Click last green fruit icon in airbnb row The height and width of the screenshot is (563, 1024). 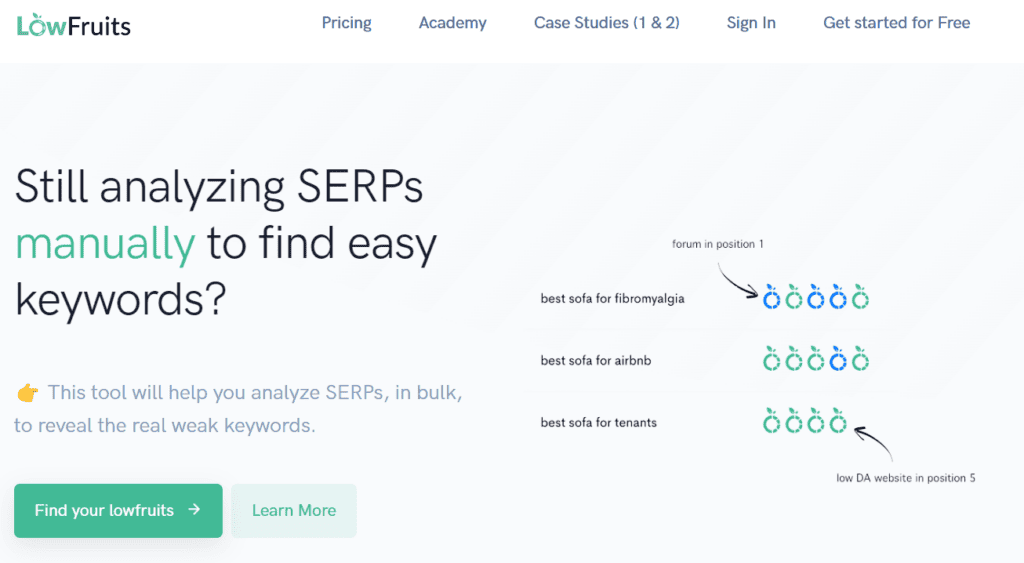[x=860, y=359]
